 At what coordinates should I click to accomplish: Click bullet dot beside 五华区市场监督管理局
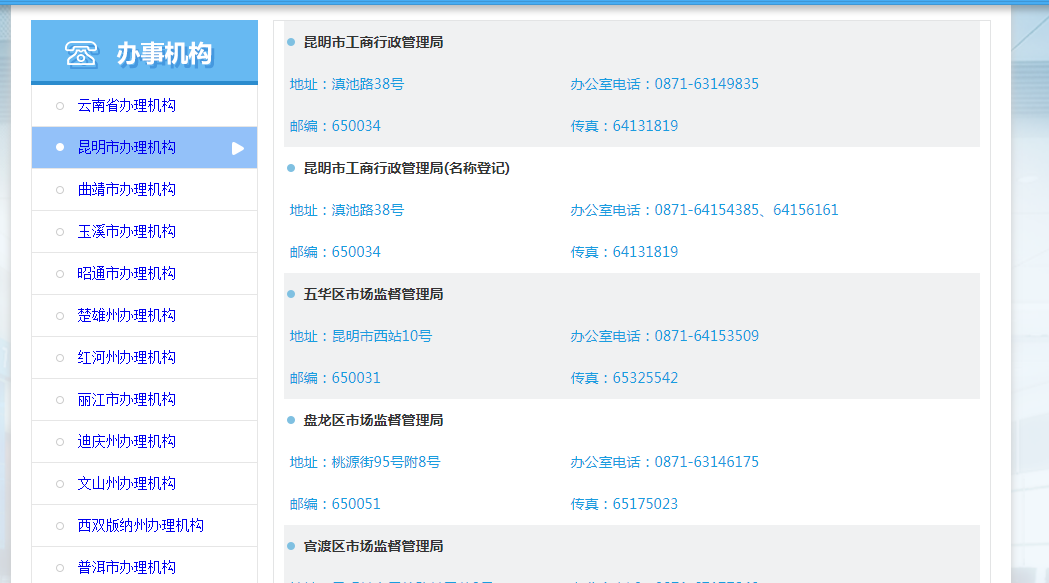291,295
